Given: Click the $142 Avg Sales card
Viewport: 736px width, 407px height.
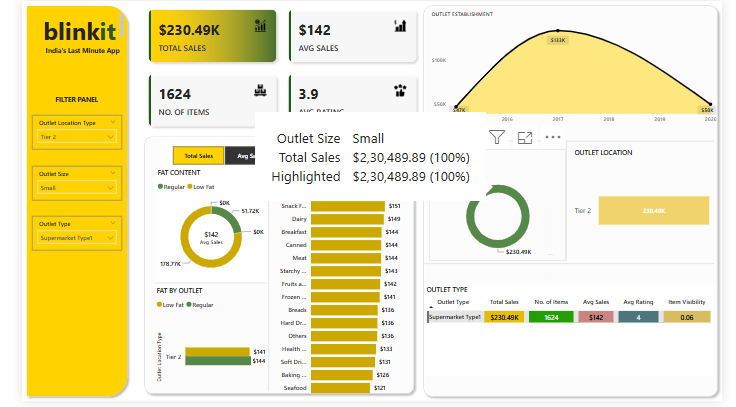Looking at the screenshot, I should coord(353,36).
